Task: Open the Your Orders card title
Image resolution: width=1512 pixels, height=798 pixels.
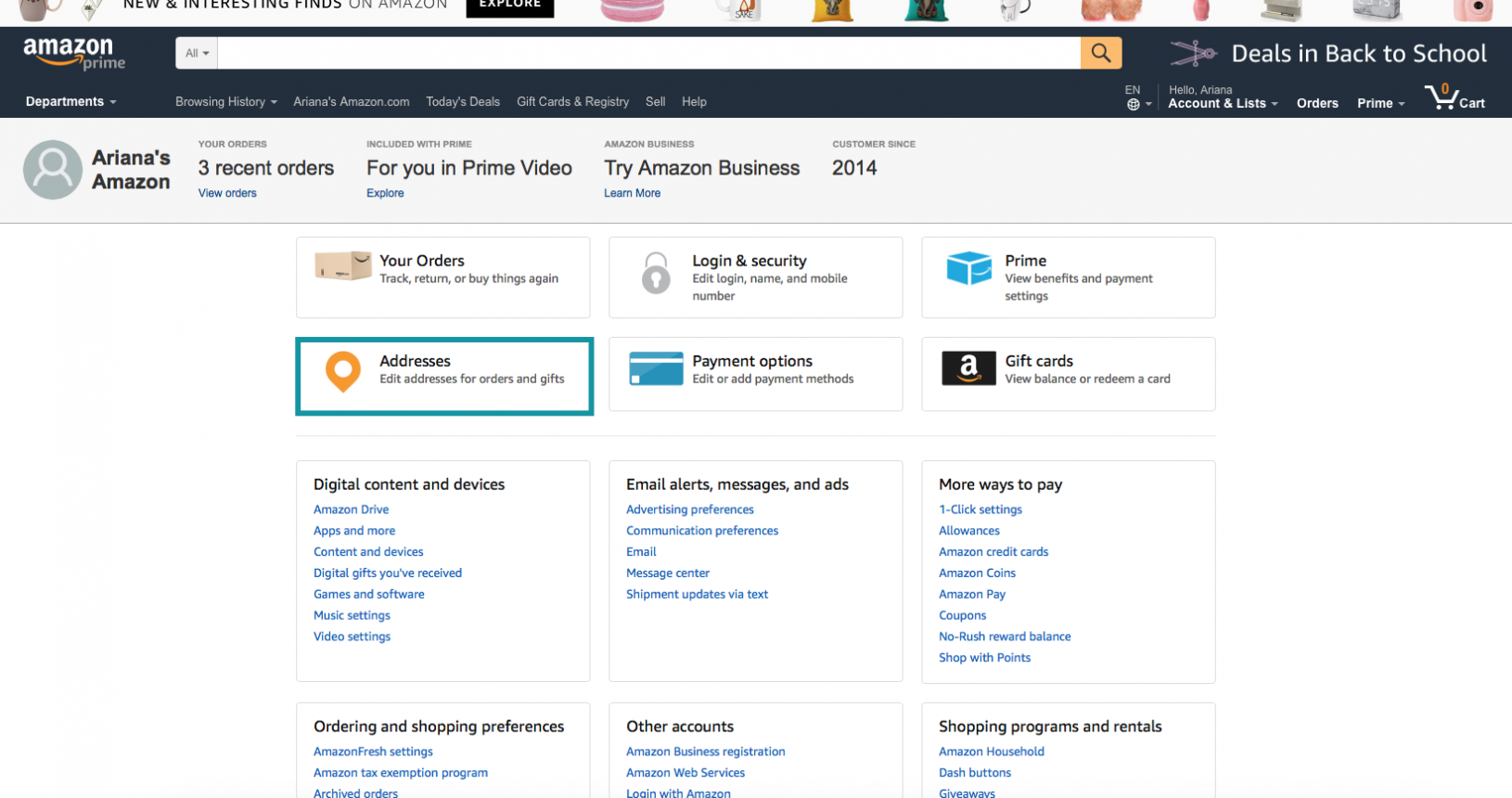Action: 422,261
